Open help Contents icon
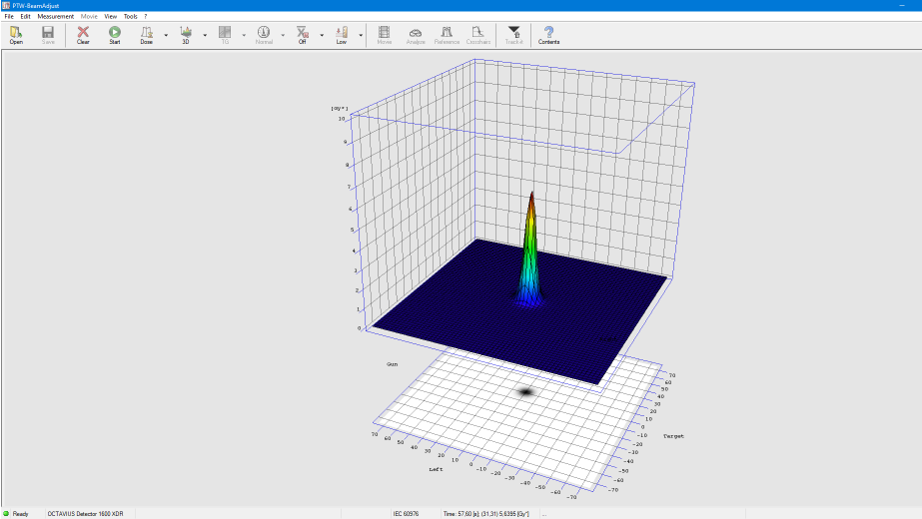This screenshot has width=922, height=519. (549, 35)
